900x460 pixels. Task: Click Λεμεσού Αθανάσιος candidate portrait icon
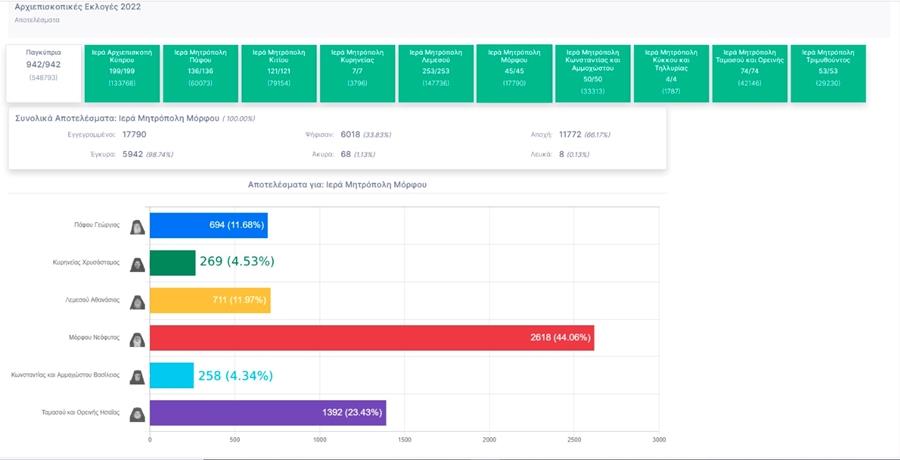click(x=137, y=302)
